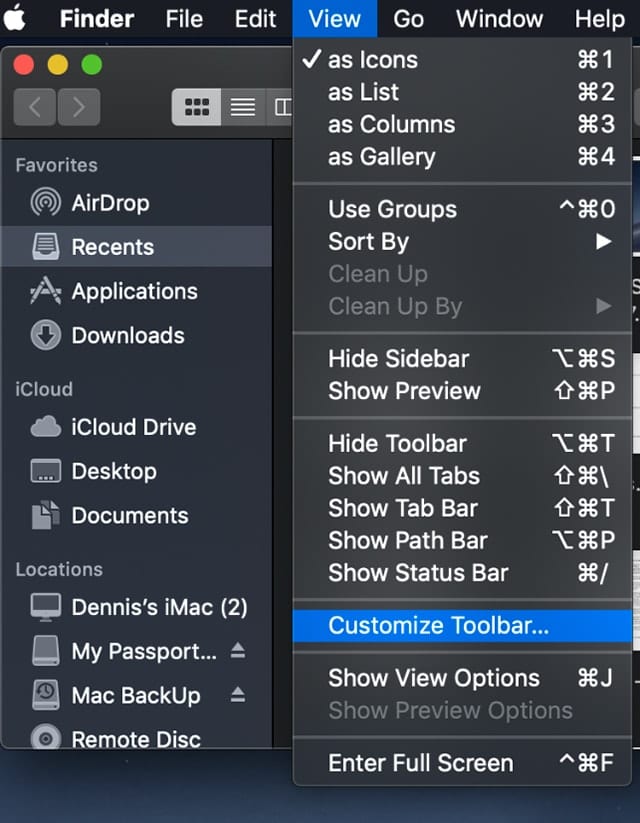Eject the Mac BackUp drive
This screenshot has height=823, width=640.
[x=238, y=695]
